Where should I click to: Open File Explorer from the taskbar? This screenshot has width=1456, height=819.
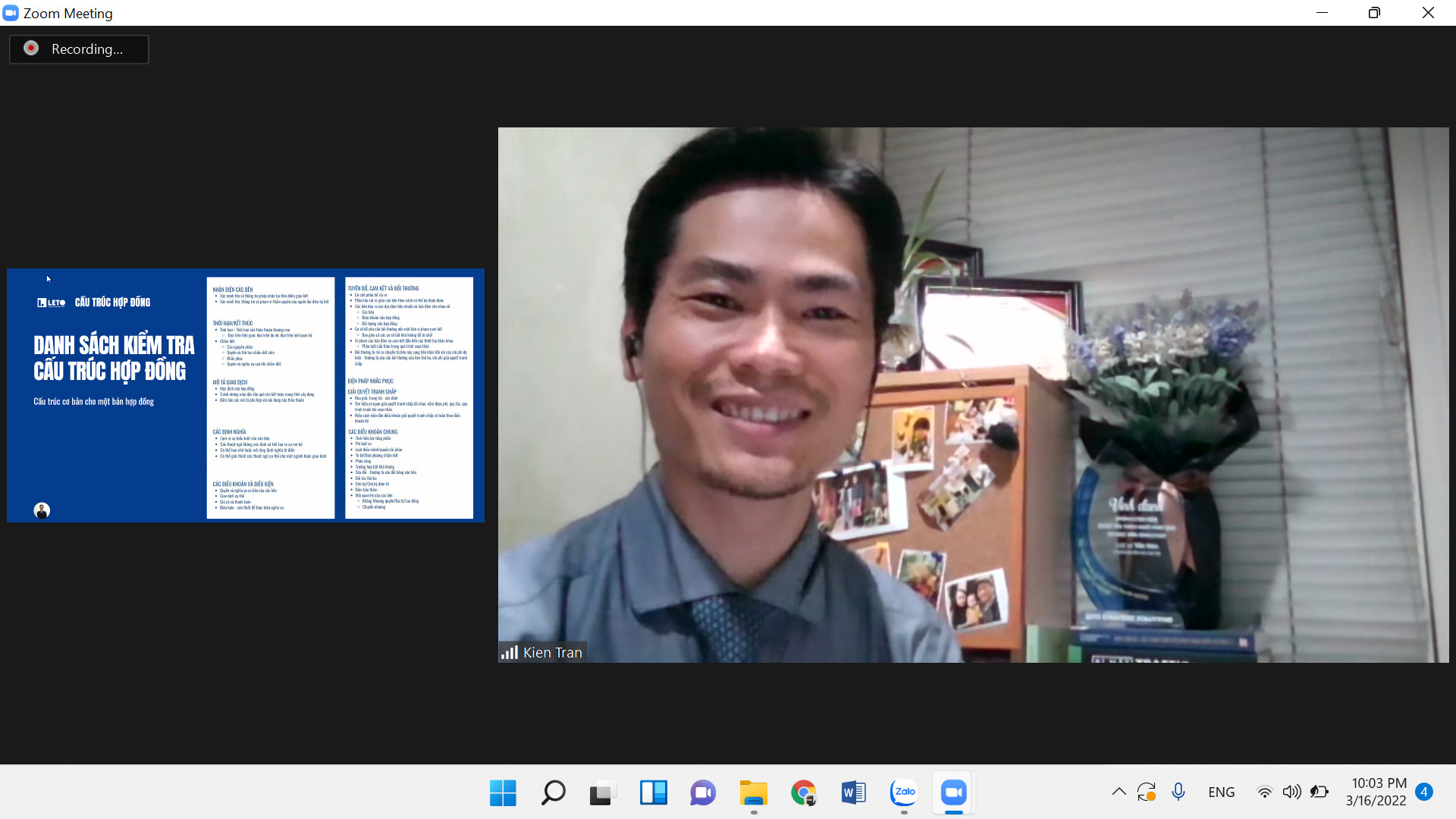(x=754, y=793)
